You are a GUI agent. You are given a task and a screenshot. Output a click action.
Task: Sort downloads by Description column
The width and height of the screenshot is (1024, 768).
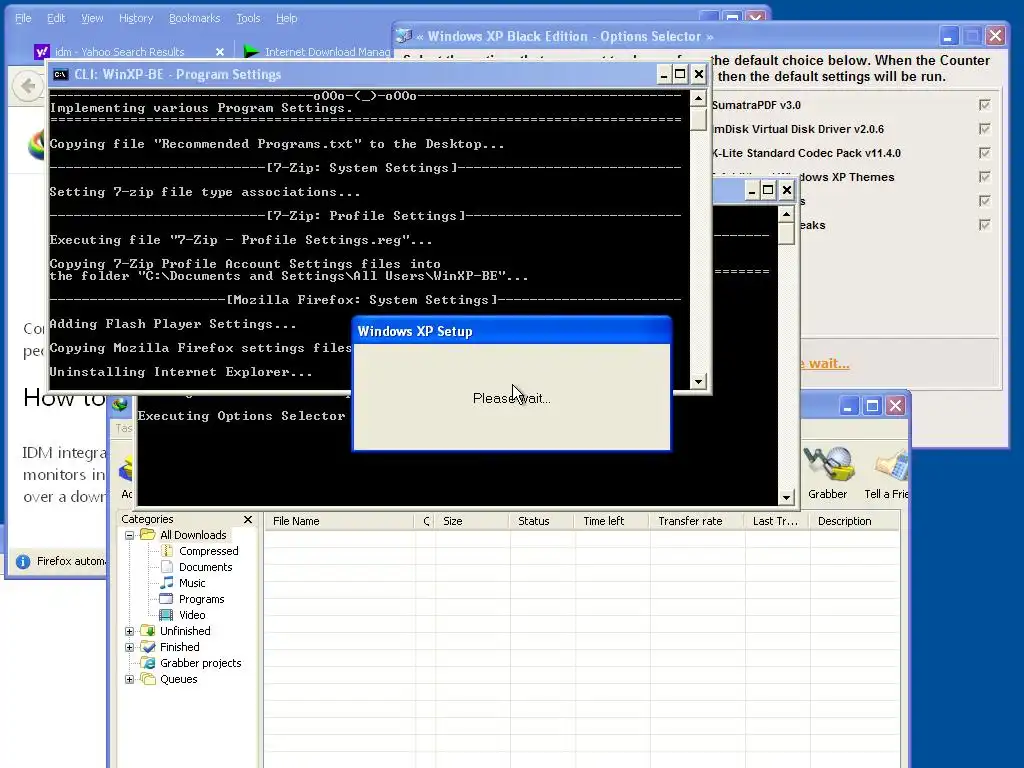coord(854,521)
